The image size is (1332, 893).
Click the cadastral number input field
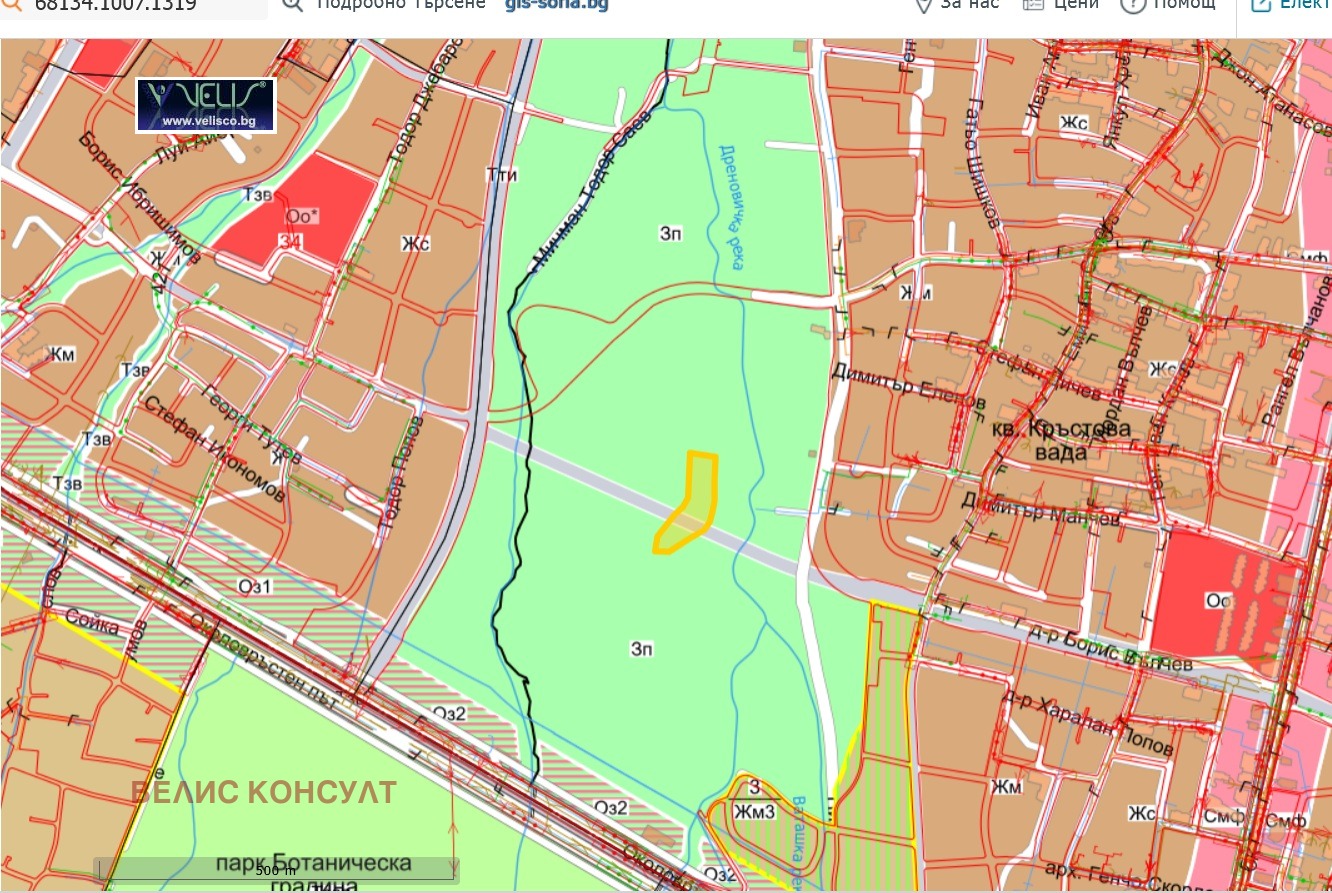(130, 6)
